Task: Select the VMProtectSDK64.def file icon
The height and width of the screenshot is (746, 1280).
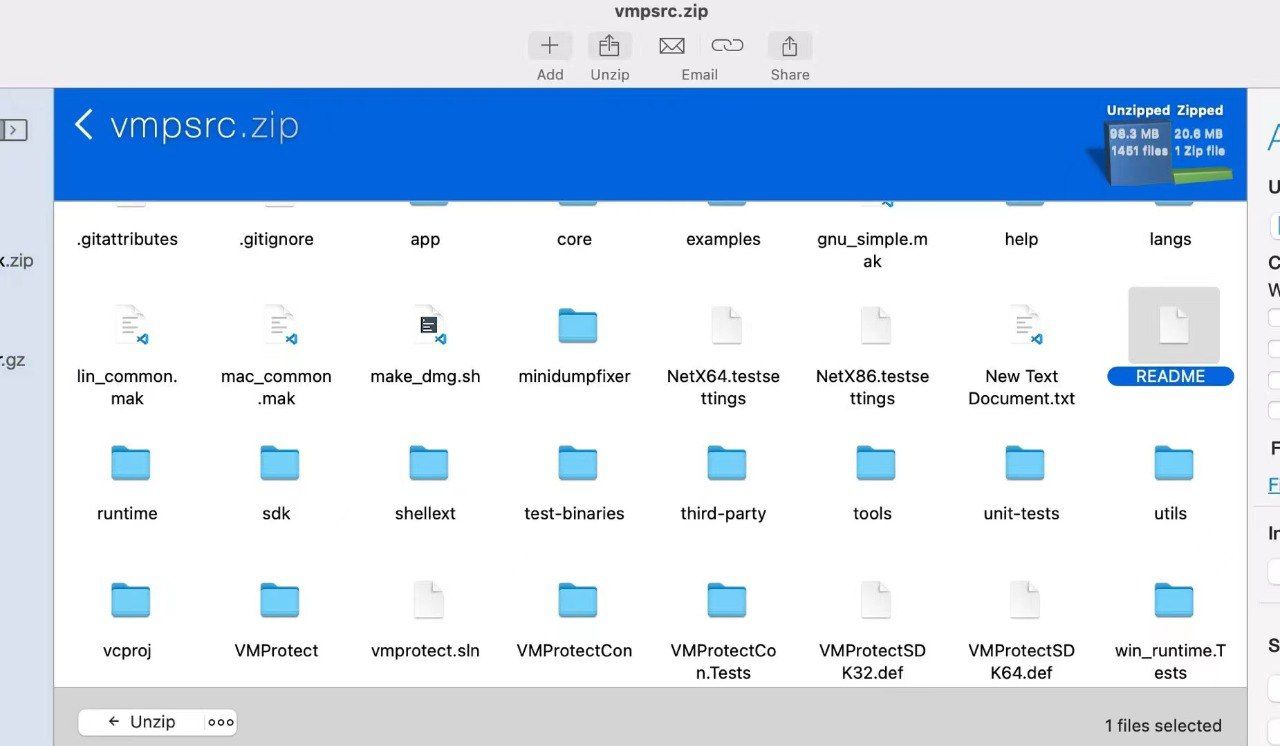Action: [1024, 600]
